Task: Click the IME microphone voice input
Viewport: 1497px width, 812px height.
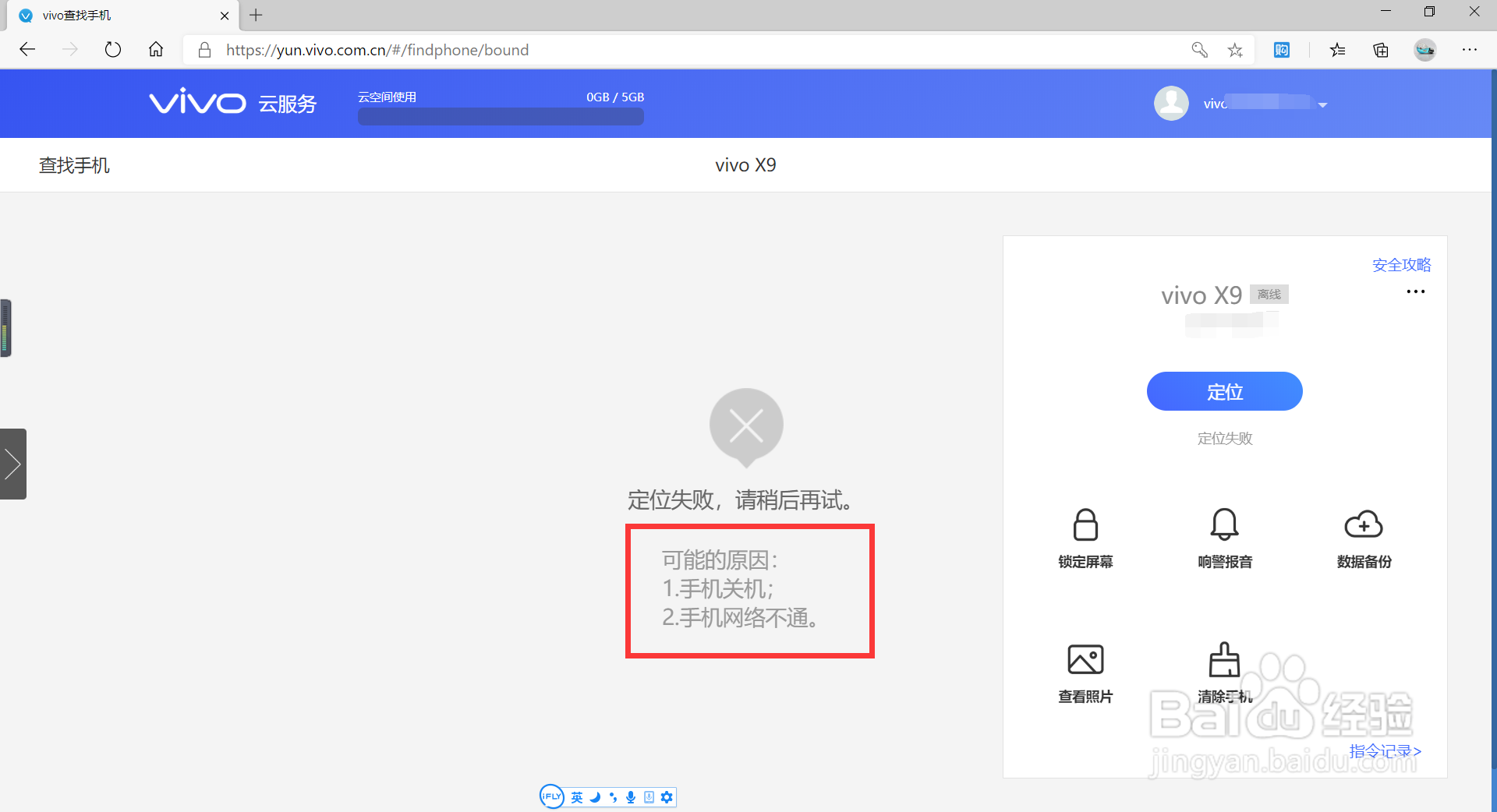Action: [631, 797]
